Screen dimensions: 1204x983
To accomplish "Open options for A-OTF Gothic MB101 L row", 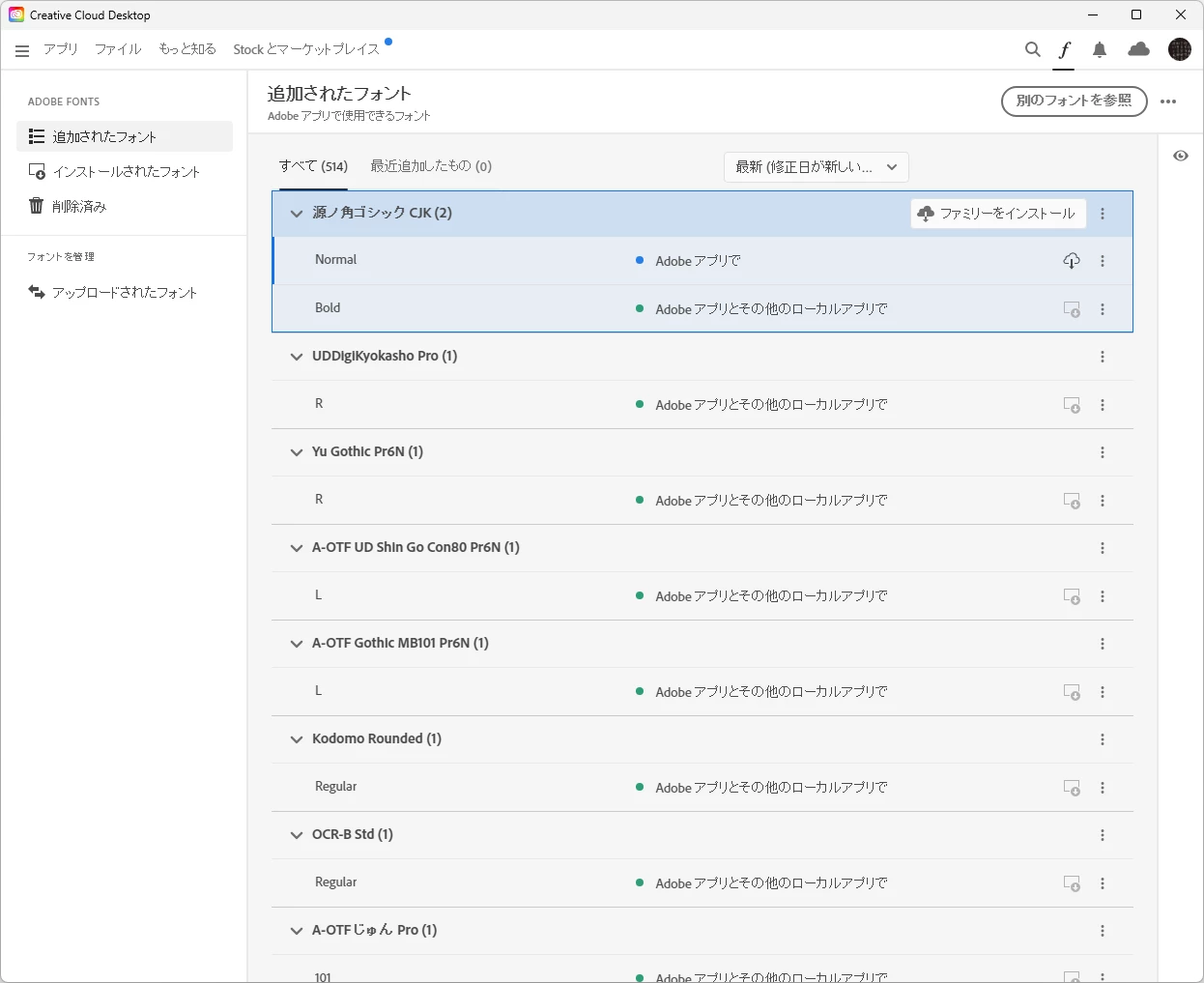I will click(x=1103, y=692).
